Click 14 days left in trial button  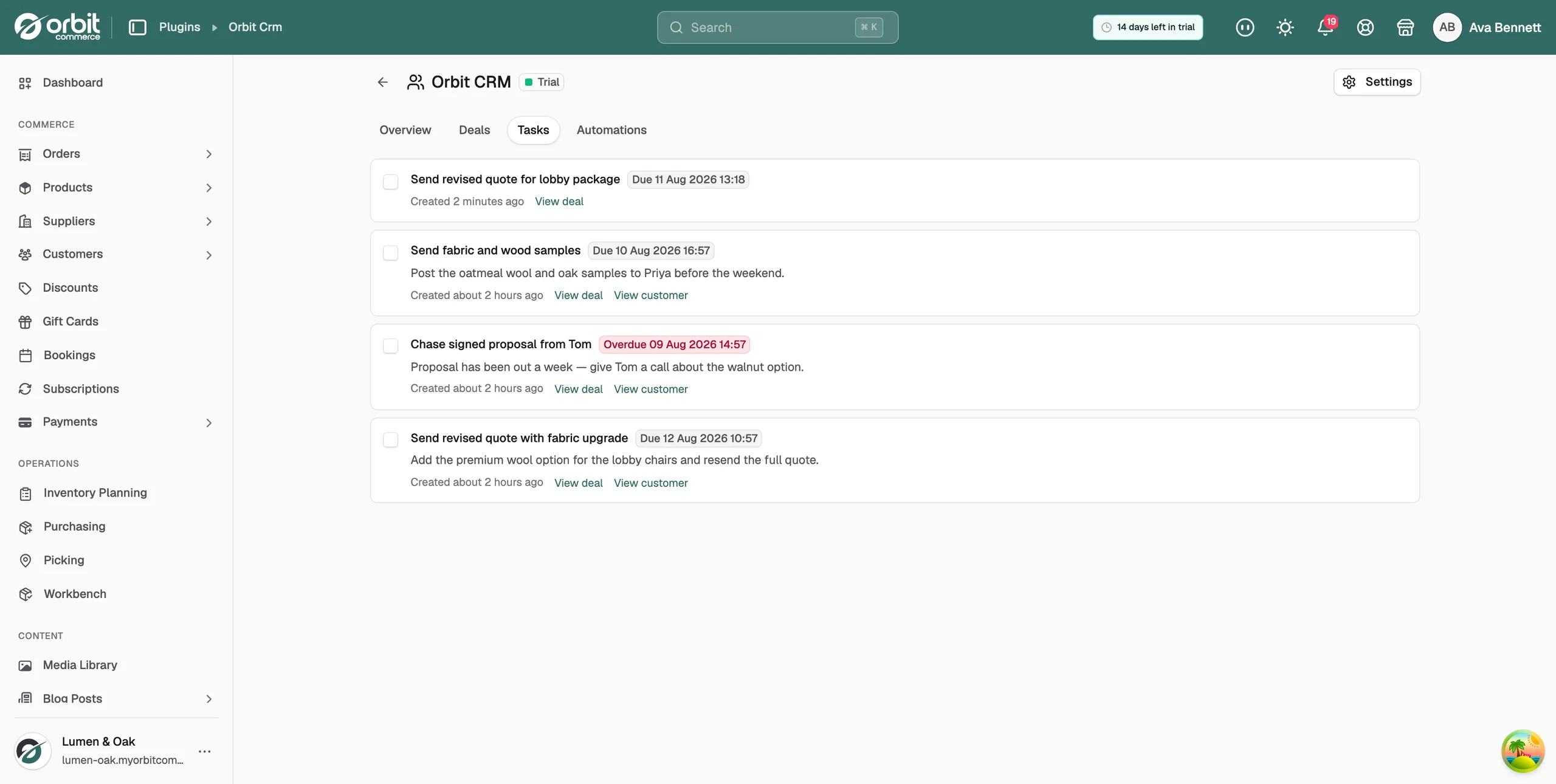1148,27
